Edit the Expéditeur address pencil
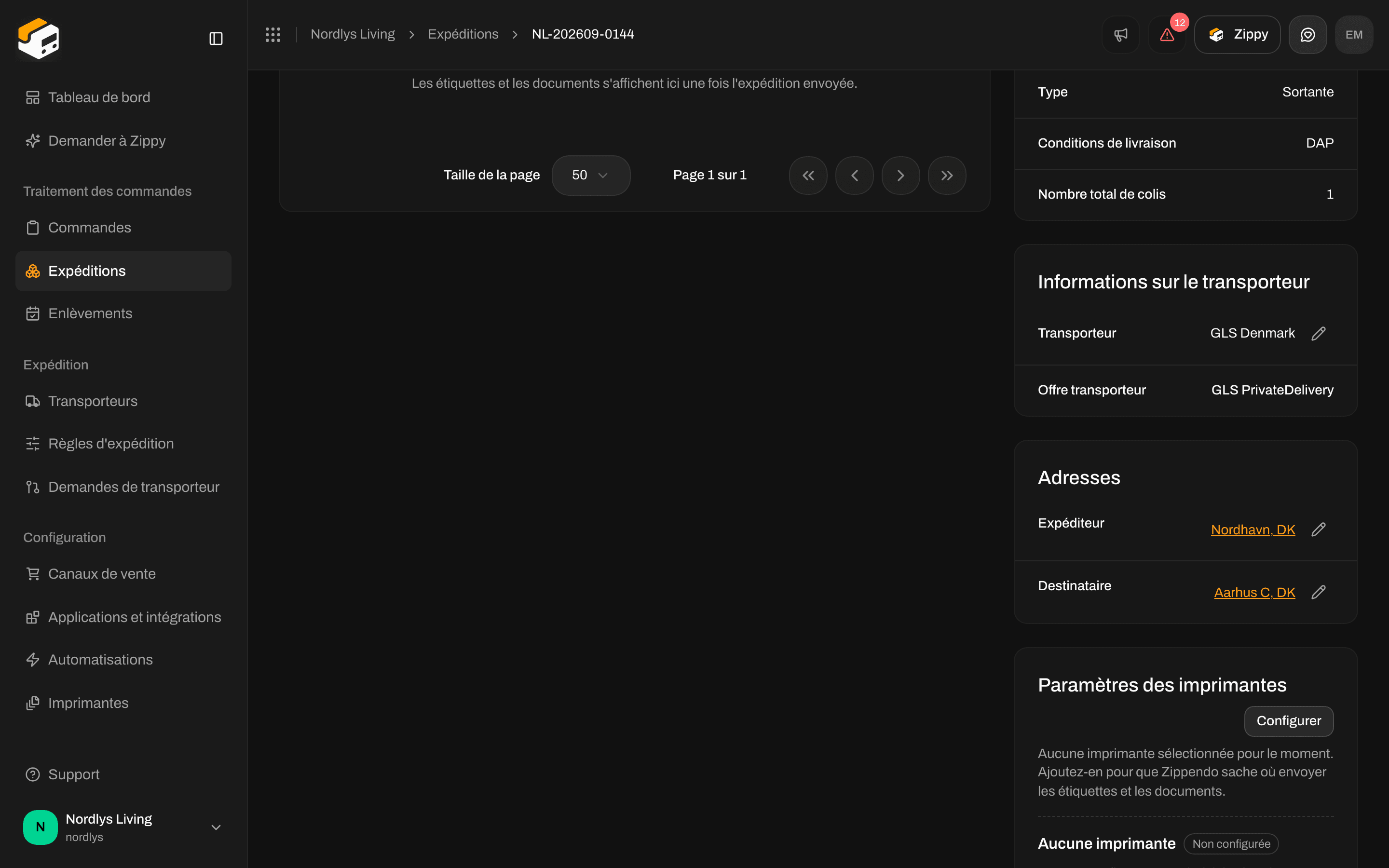The image size is (1389, 868). 1319,529
